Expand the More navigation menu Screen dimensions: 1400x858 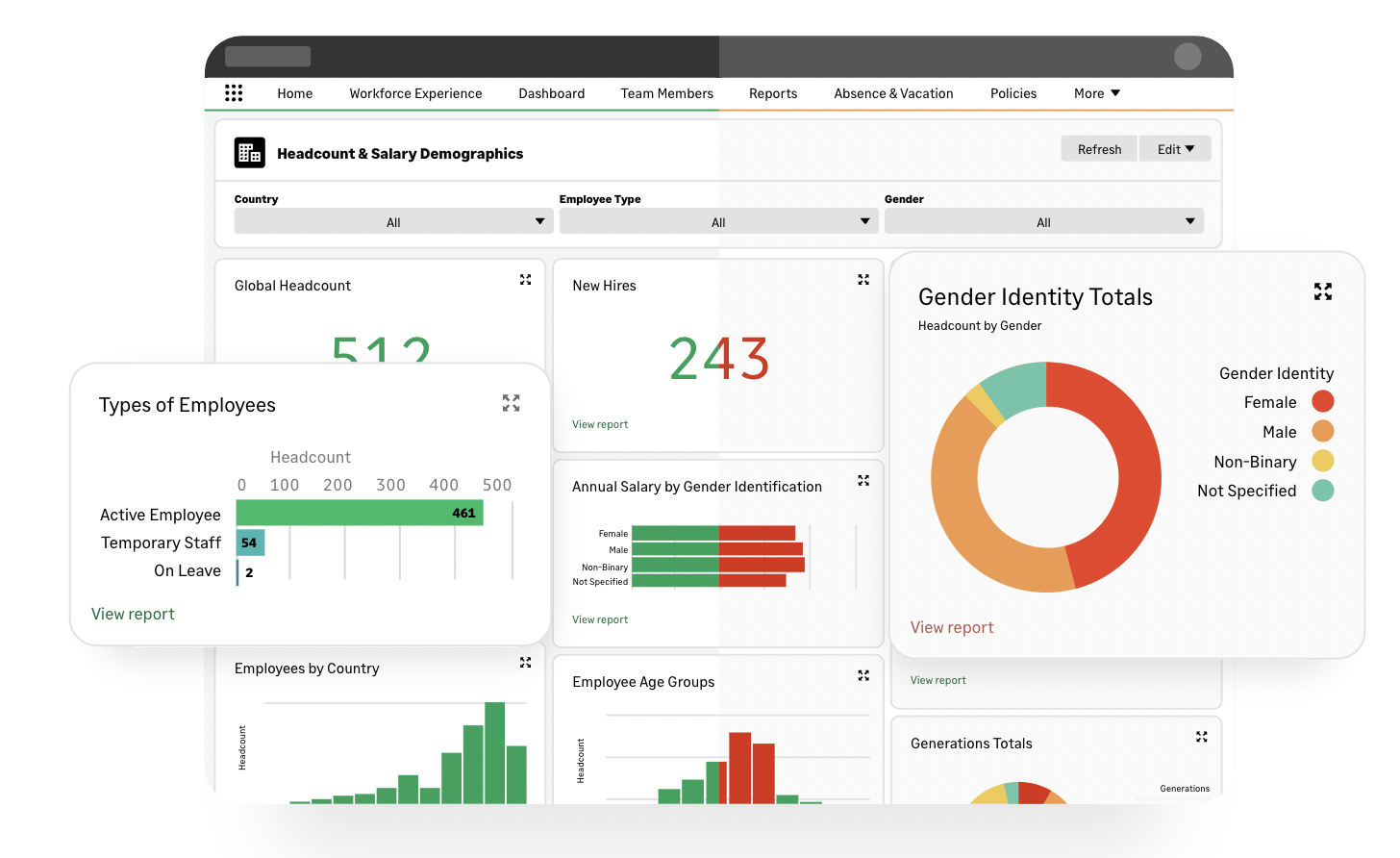pos(1096,93)
